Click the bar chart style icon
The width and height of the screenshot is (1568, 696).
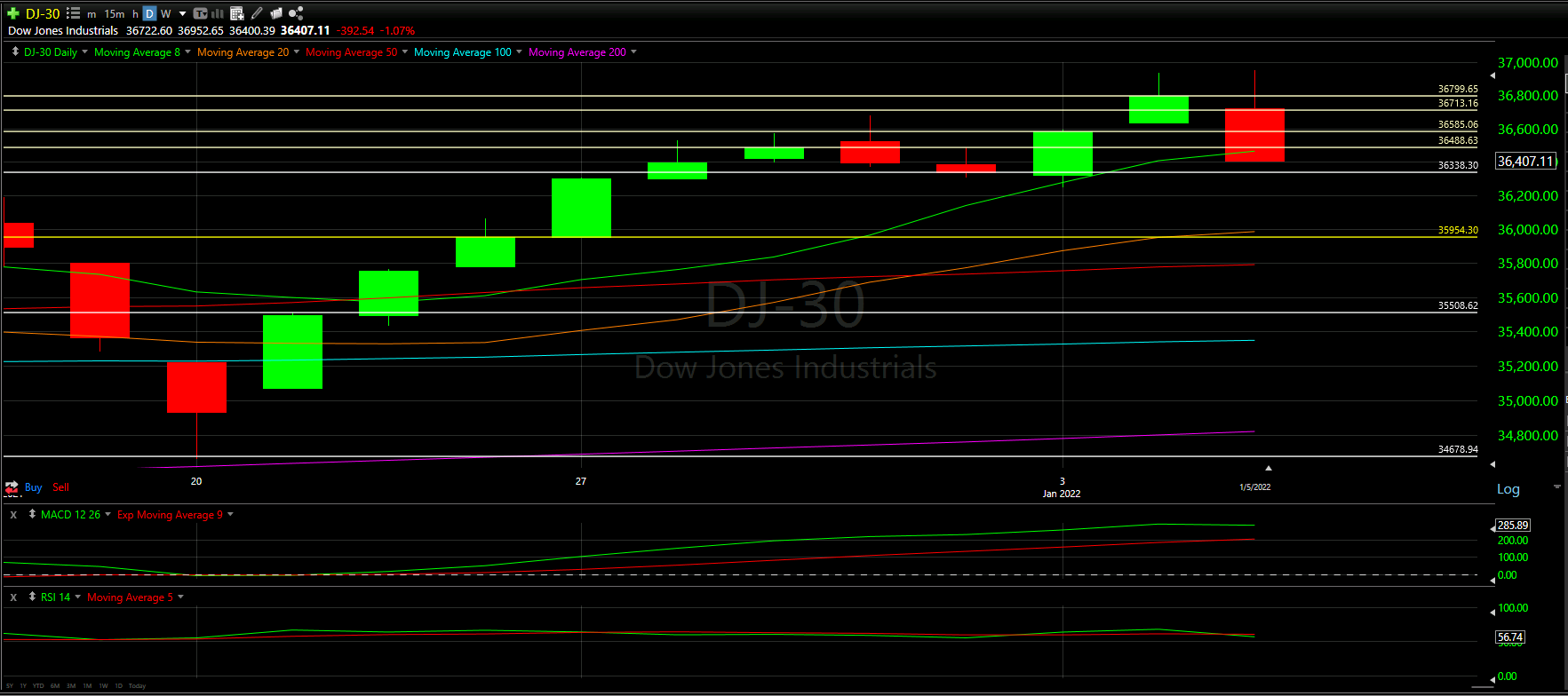point(218,13)
